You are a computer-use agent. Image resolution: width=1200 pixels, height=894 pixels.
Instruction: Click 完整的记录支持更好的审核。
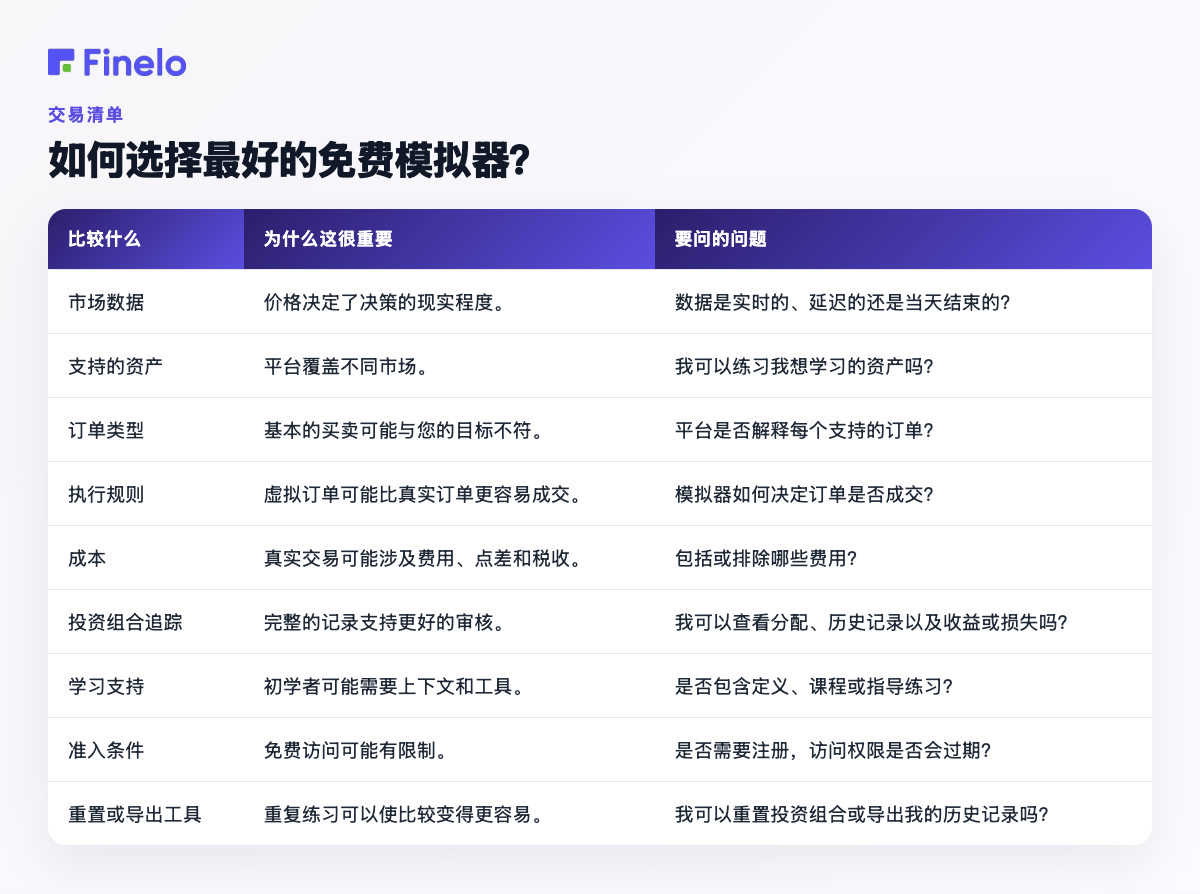tap(383, 622)
